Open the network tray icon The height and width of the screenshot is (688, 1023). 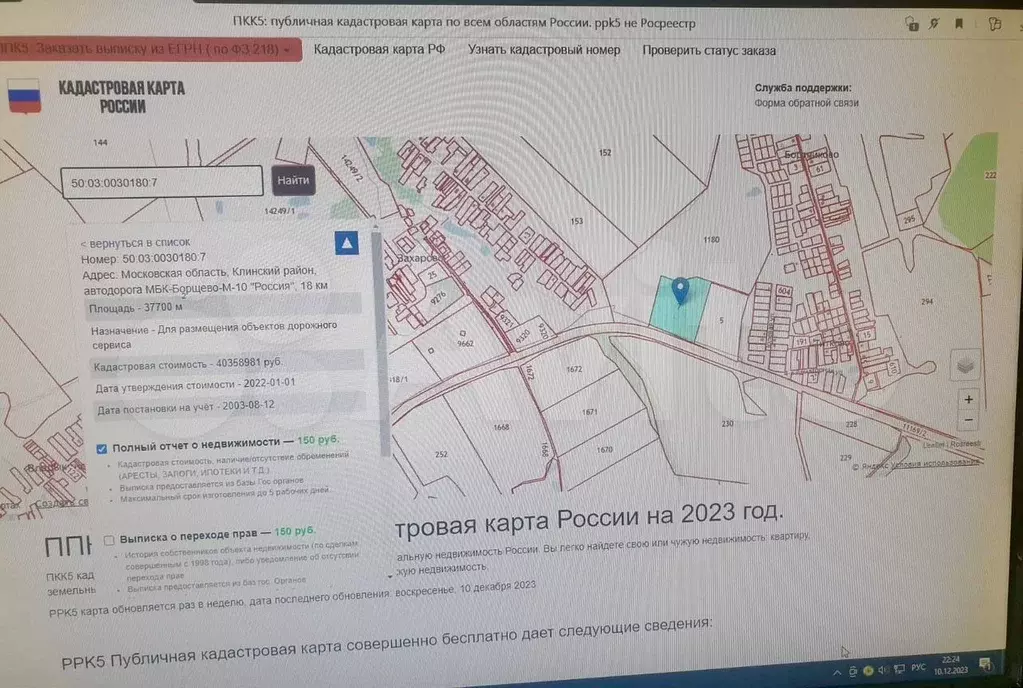900,669
